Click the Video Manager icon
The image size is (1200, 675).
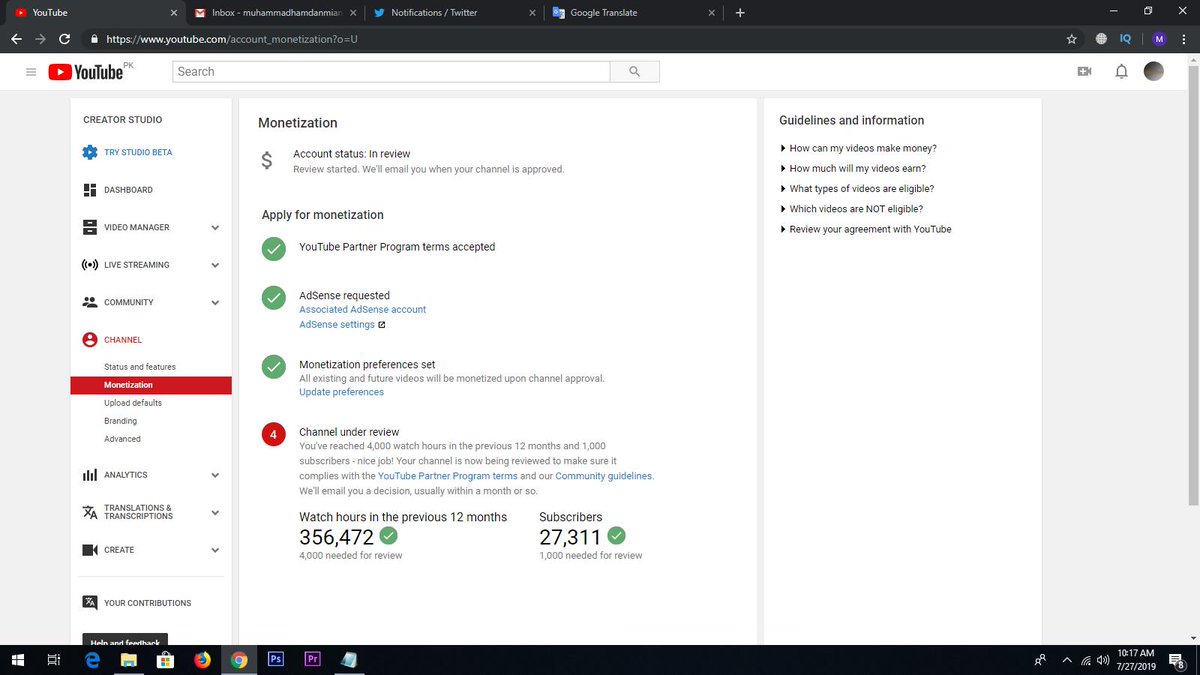click(90, 227)
